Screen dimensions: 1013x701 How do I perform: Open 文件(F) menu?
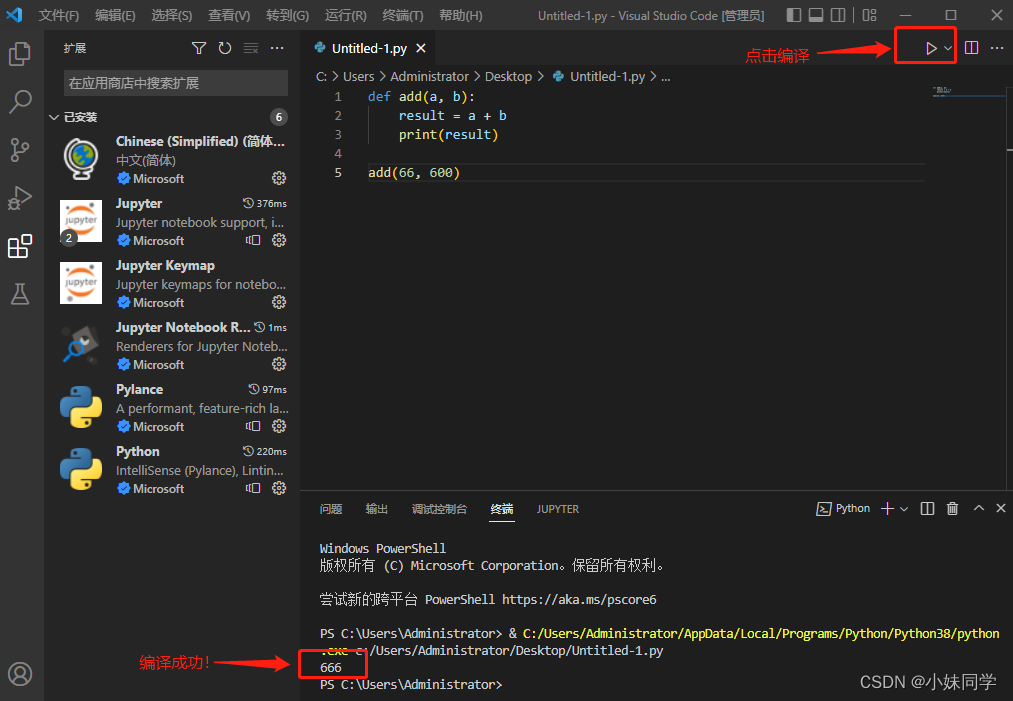[x=59, y=16]
